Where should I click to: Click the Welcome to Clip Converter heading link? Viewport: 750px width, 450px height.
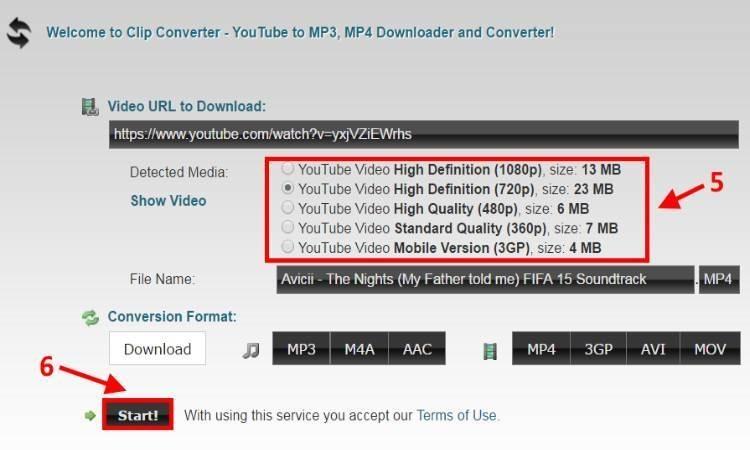click(x=300, y=33)
